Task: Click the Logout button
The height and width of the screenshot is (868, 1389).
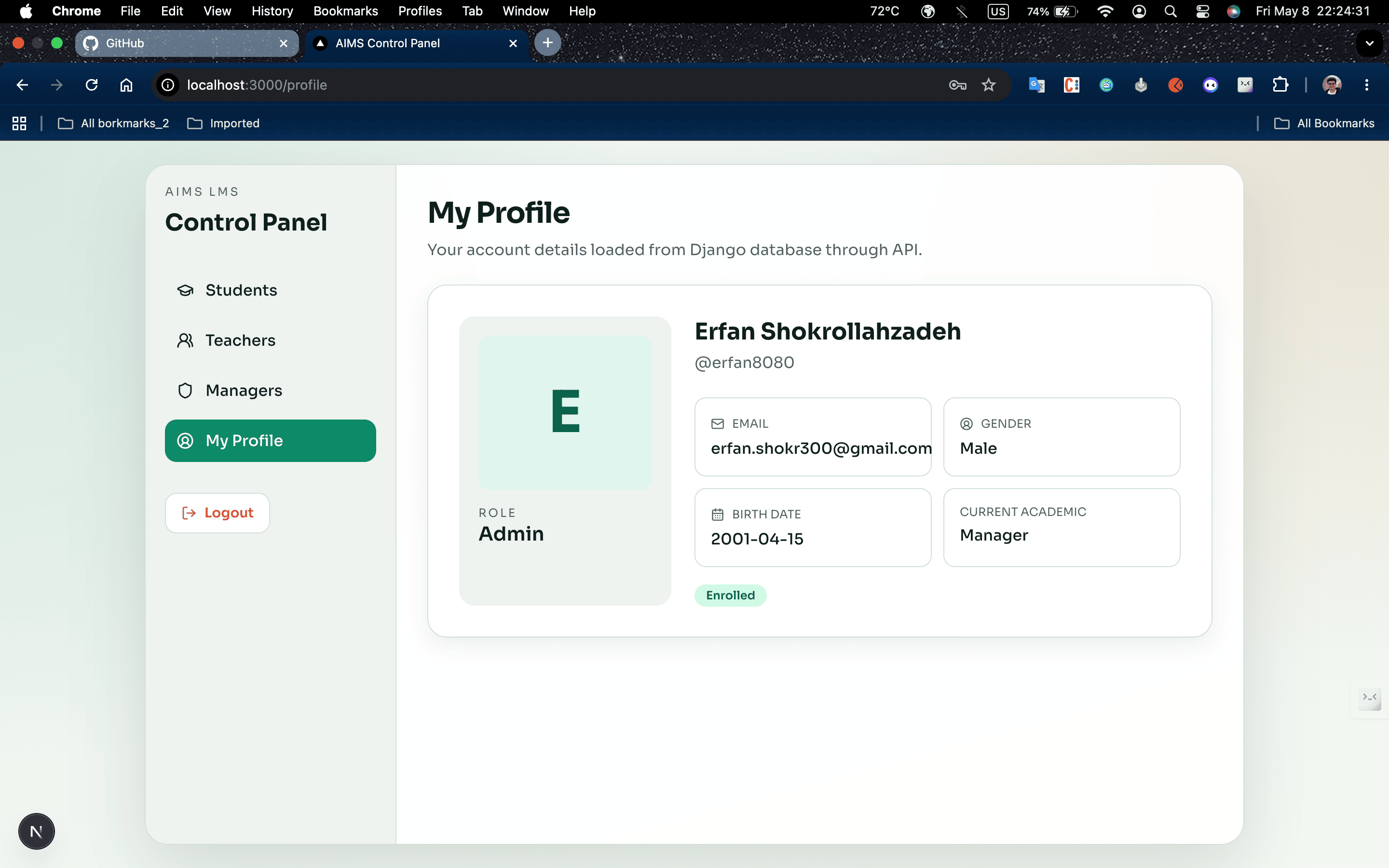Action: pyautogui.click(x=218, y=513)
